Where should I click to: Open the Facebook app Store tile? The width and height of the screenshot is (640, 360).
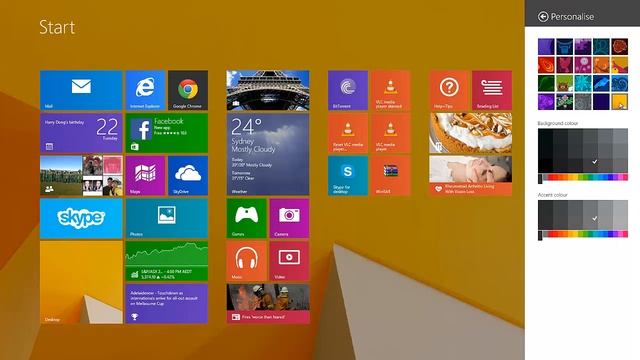pyautogui.click(x=167, y=133)
